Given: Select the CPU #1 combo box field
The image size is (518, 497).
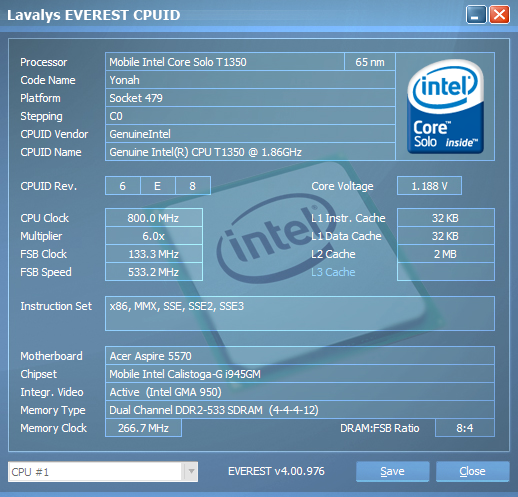Looking at the screenshot, I should tap(103, 472).
